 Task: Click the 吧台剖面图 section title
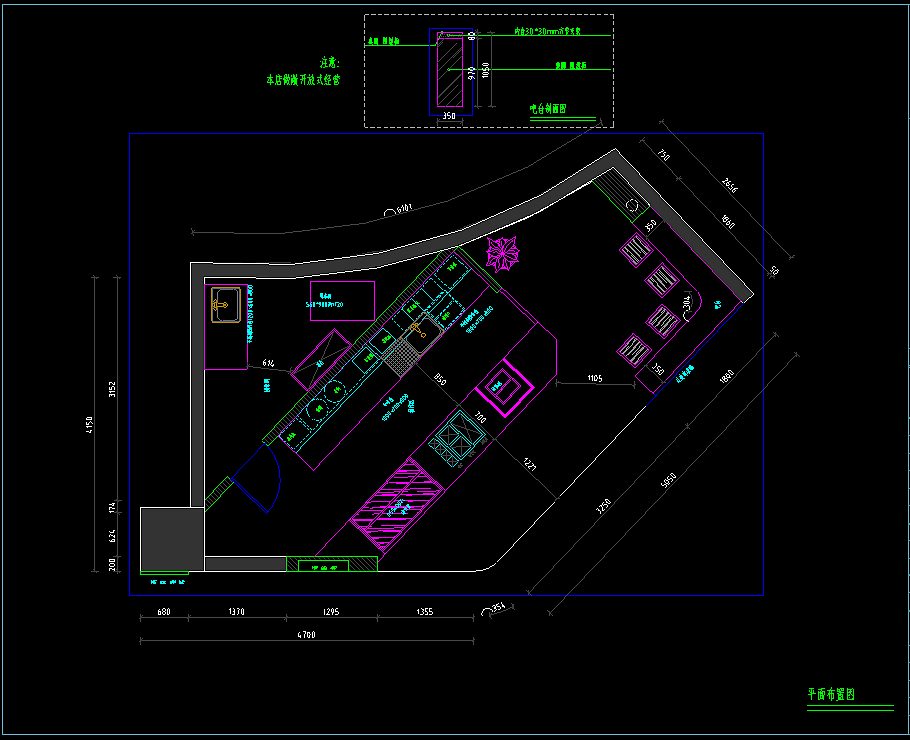coord(548,109)
